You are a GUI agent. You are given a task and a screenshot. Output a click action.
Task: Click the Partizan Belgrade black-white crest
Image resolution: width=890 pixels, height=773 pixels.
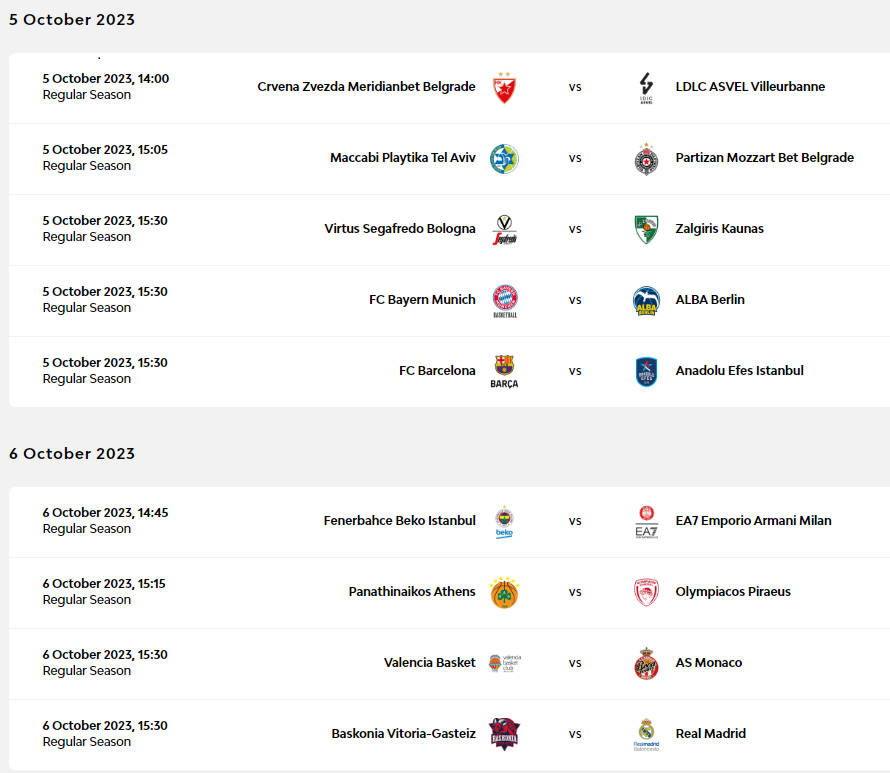646,159
